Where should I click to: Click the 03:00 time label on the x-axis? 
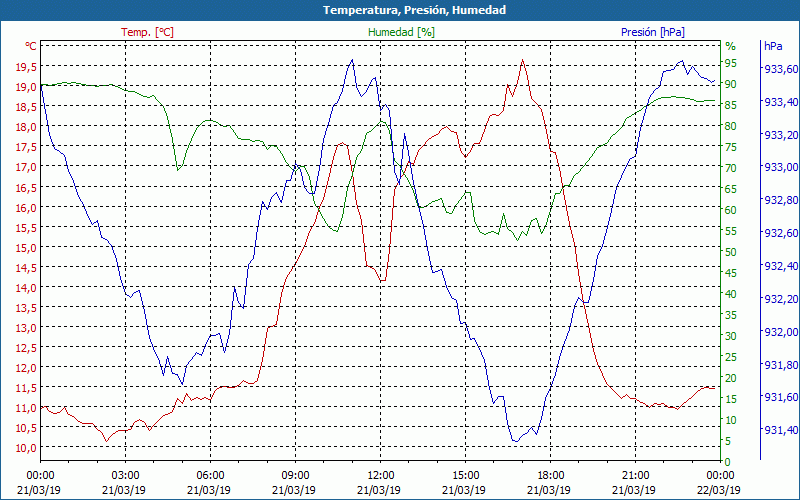coord(126,475)
